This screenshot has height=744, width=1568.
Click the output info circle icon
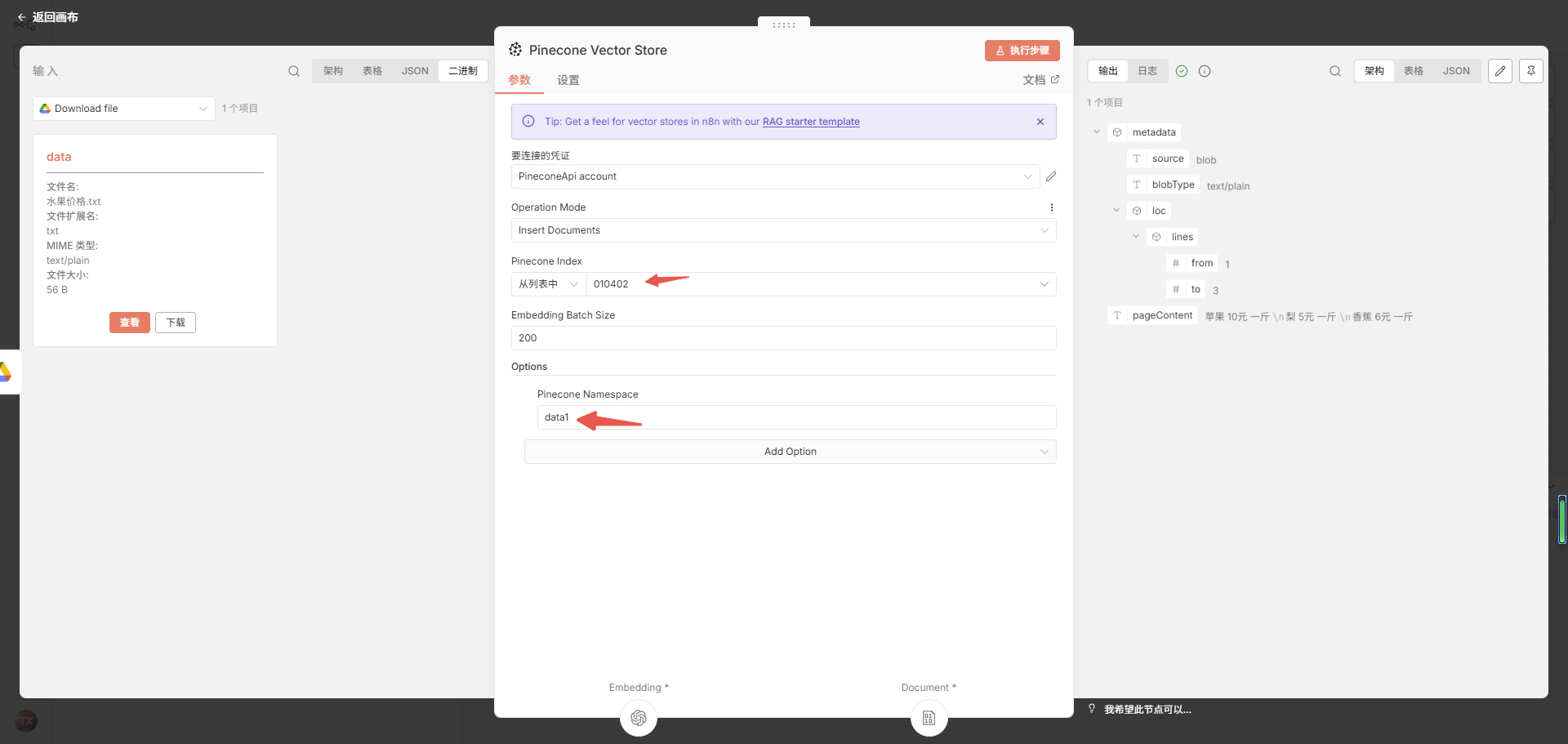pos(1205,71)
